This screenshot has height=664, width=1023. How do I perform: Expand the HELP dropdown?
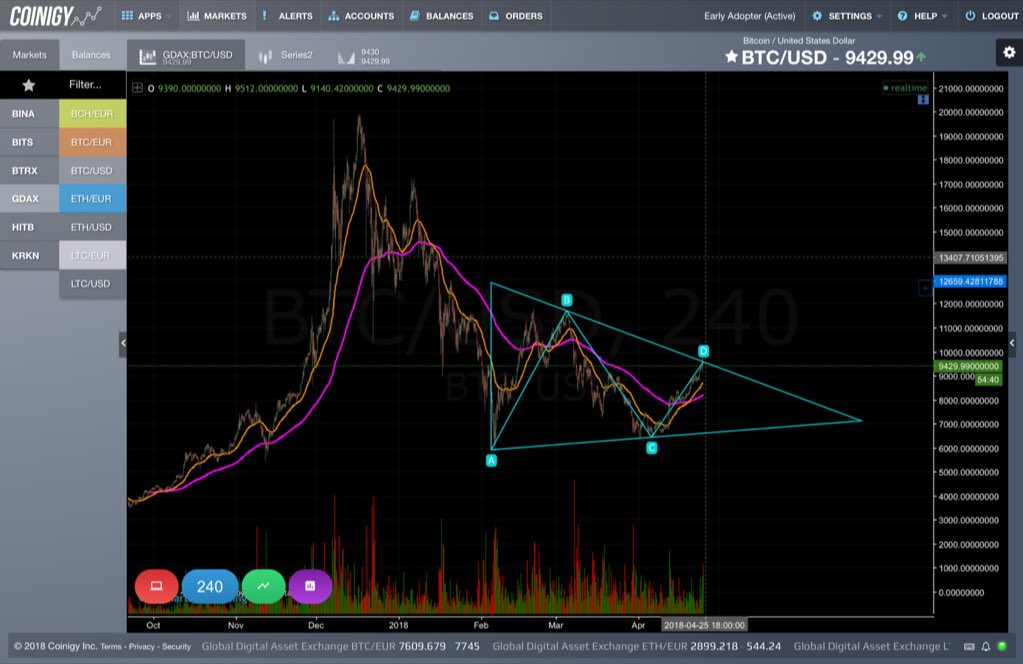[x=922, y=16]
